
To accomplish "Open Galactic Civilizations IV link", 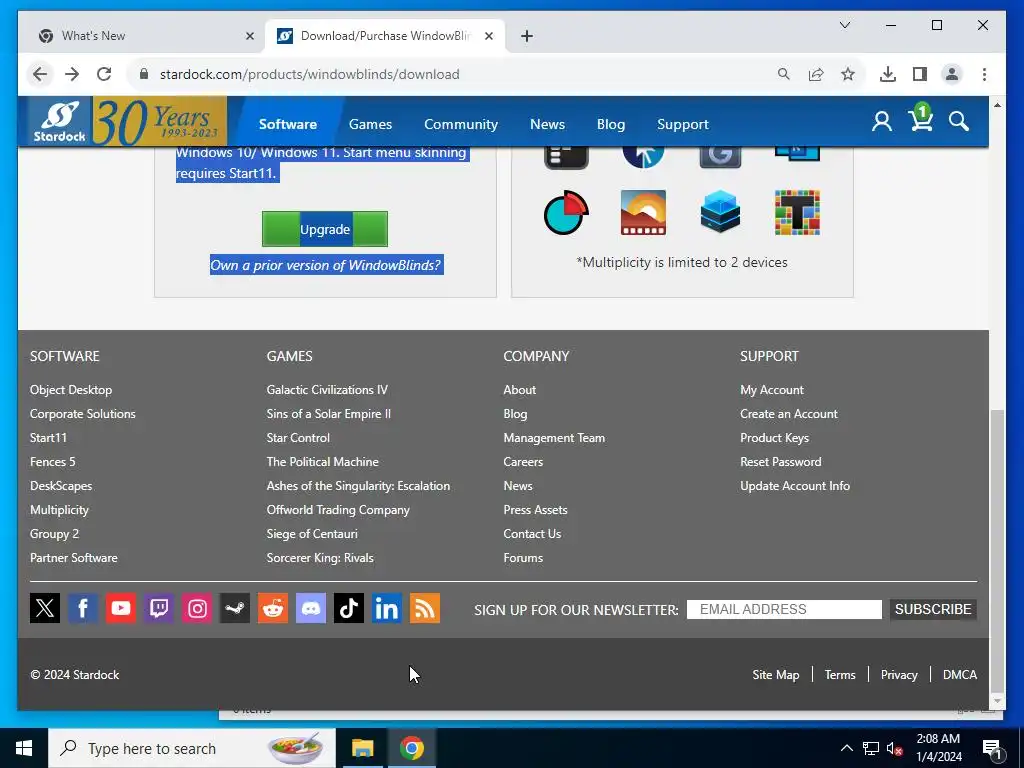I will [x=327, y=390].
